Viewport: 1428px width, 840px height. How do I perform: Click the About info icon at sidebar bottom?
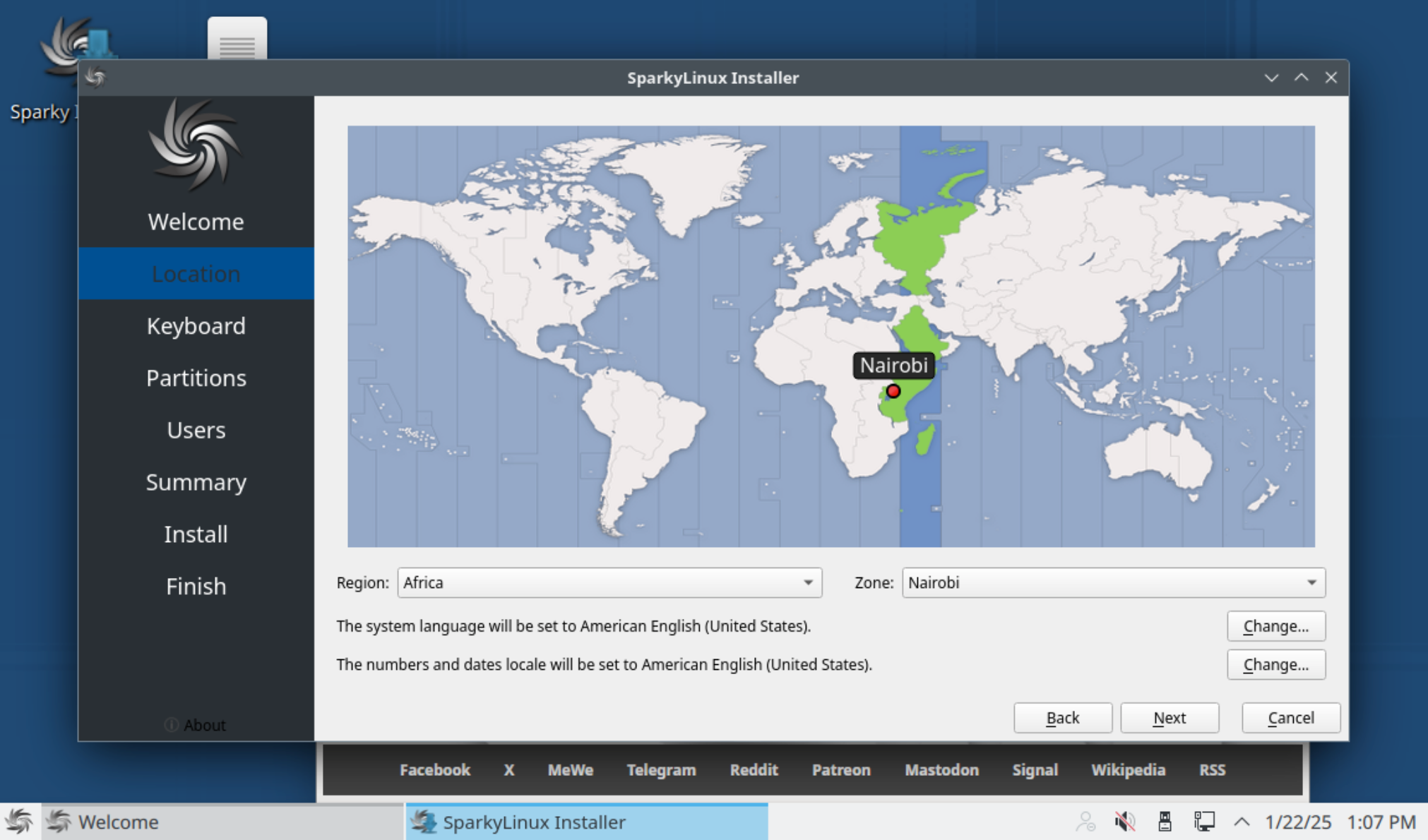click(x=172, y=724)
